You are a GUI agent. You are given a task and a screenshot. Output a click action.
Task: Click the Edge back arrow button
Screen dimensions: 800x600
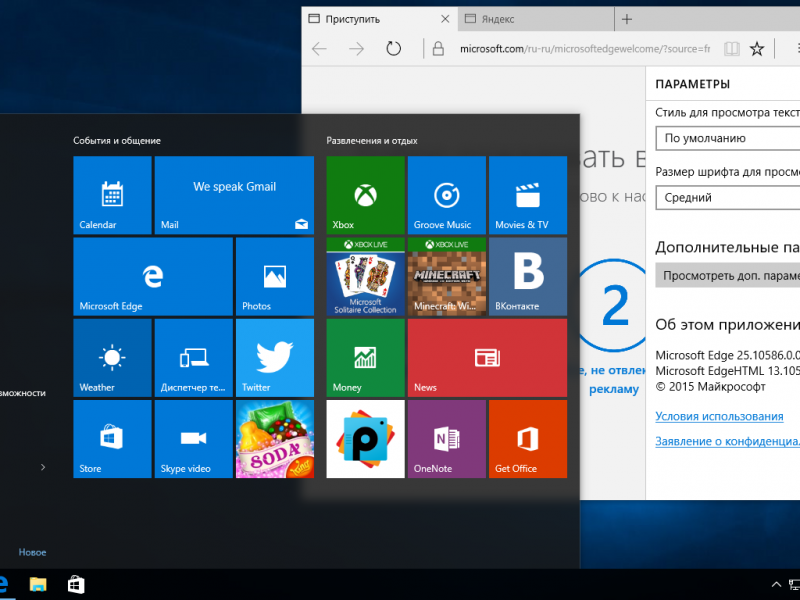pyautogui.click(x=319, y=49)
